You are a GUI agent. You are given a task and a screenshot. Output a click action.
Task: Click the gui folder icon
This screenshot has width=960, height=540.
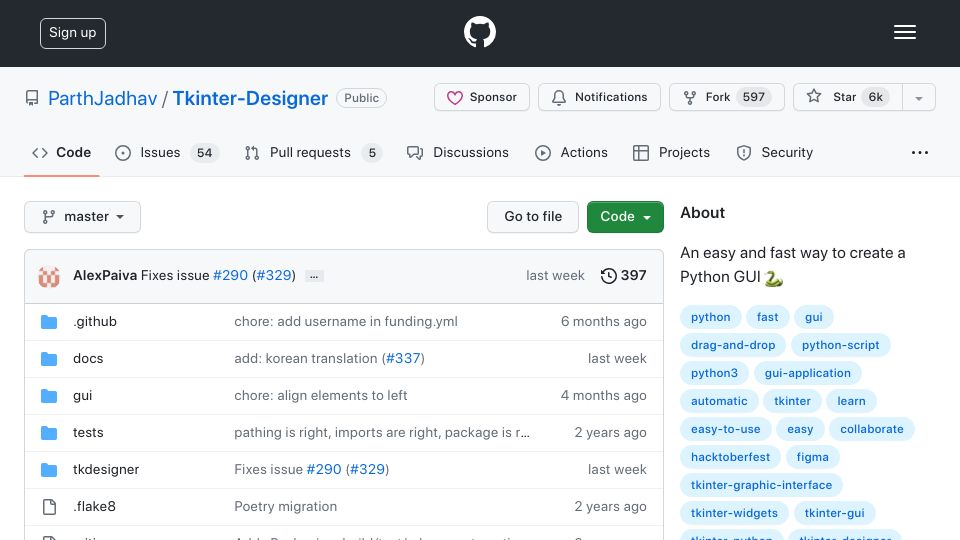[49, 396]
